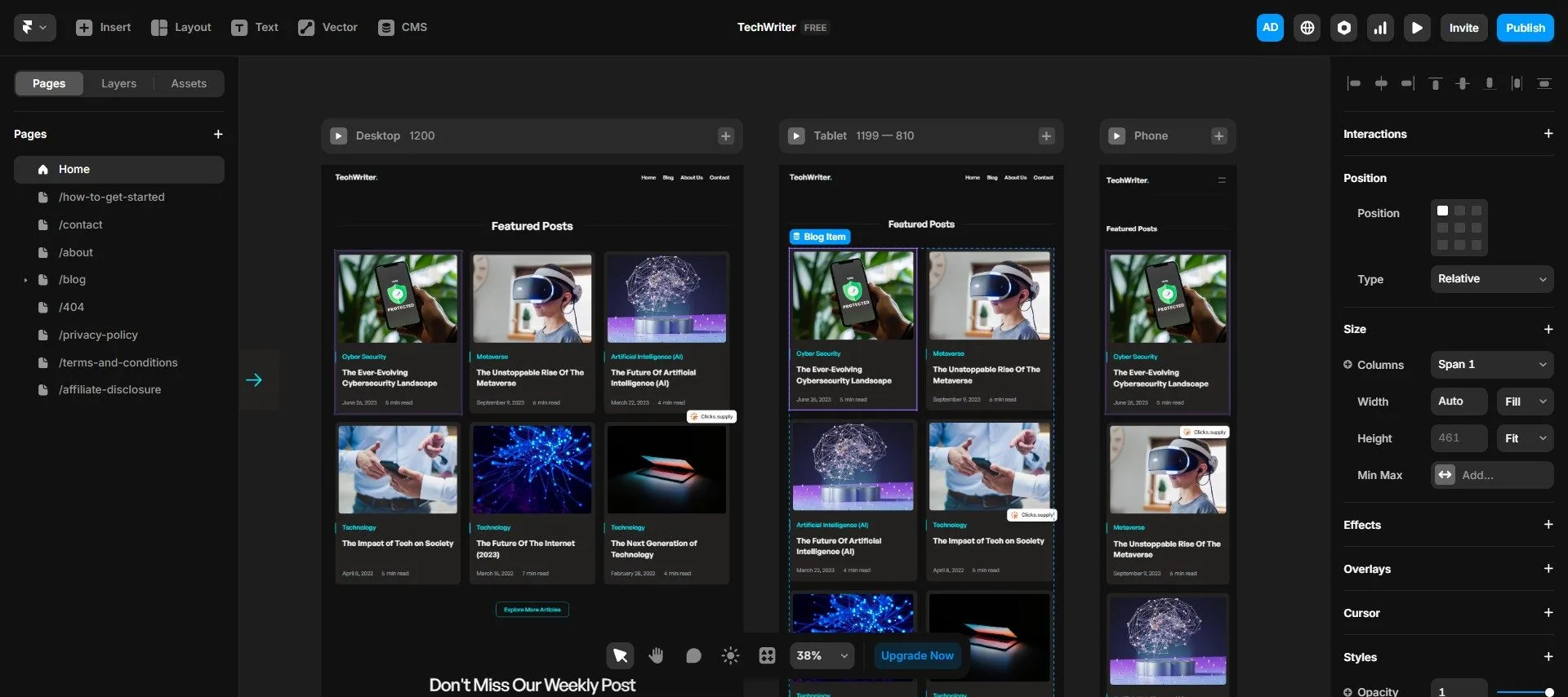1568x697 pixels.
Task: Expand the /blog page tree
Action: coord(25,280)
